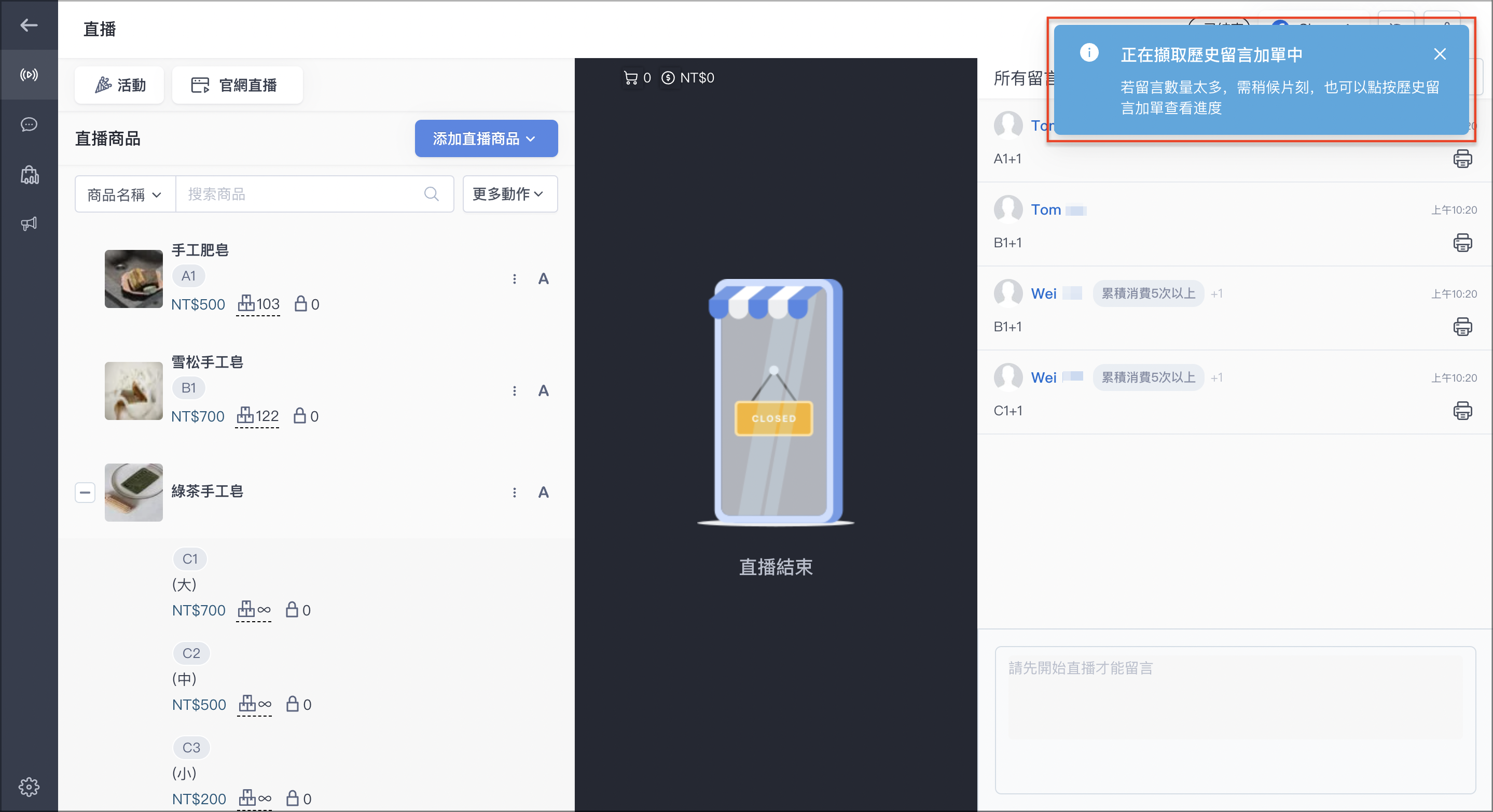Click the 直播 page title

(100, 29)
